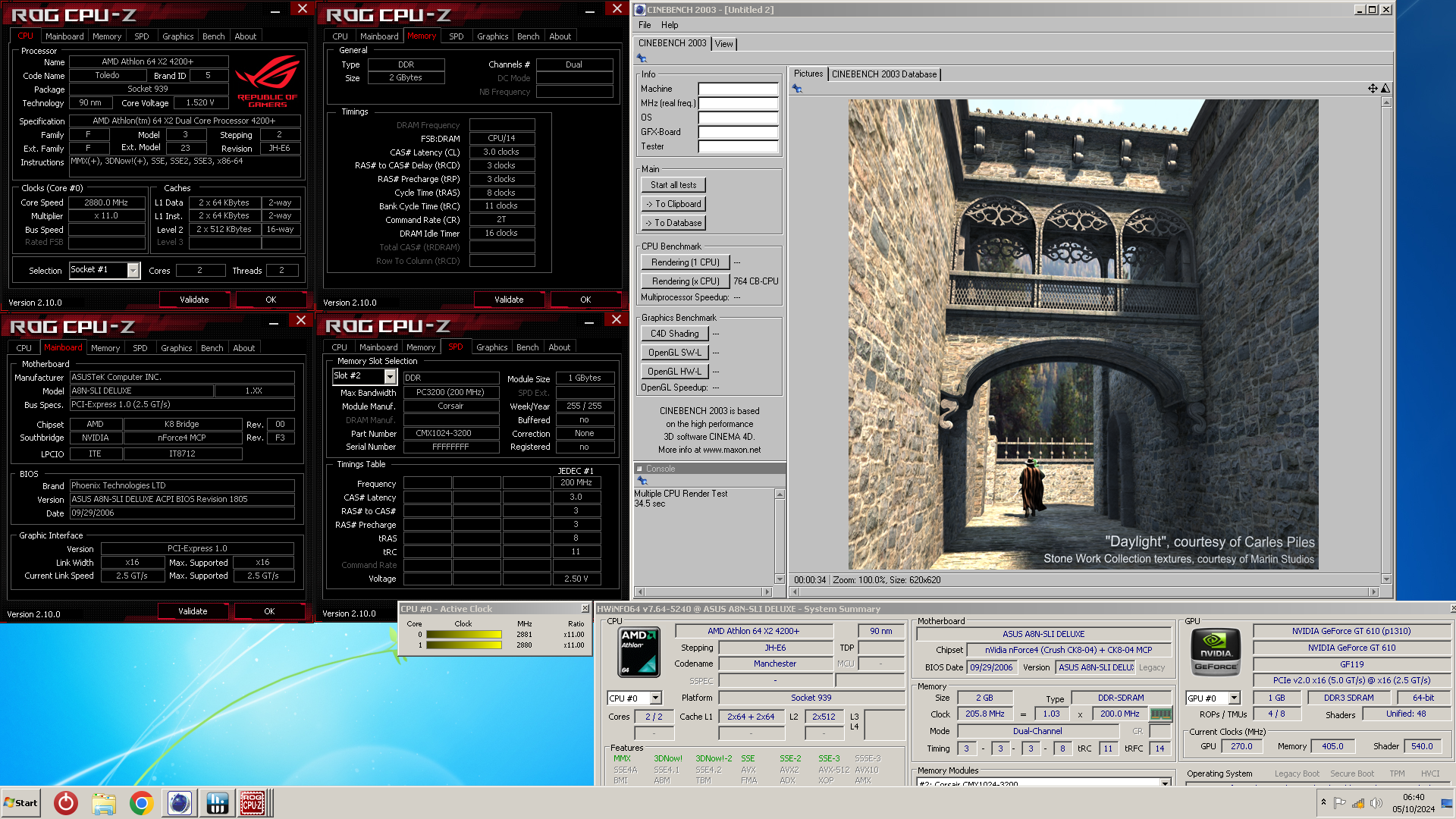Open the volume speaker tray icon

1376,803
